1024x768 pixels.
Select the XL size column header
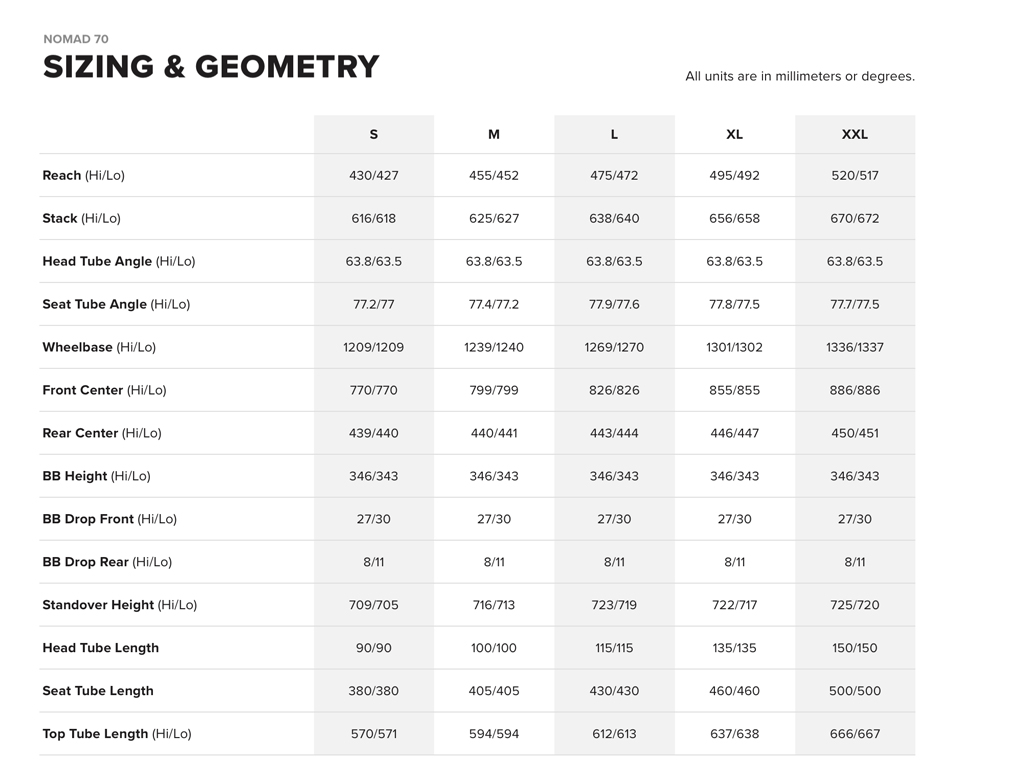(734, 134)
